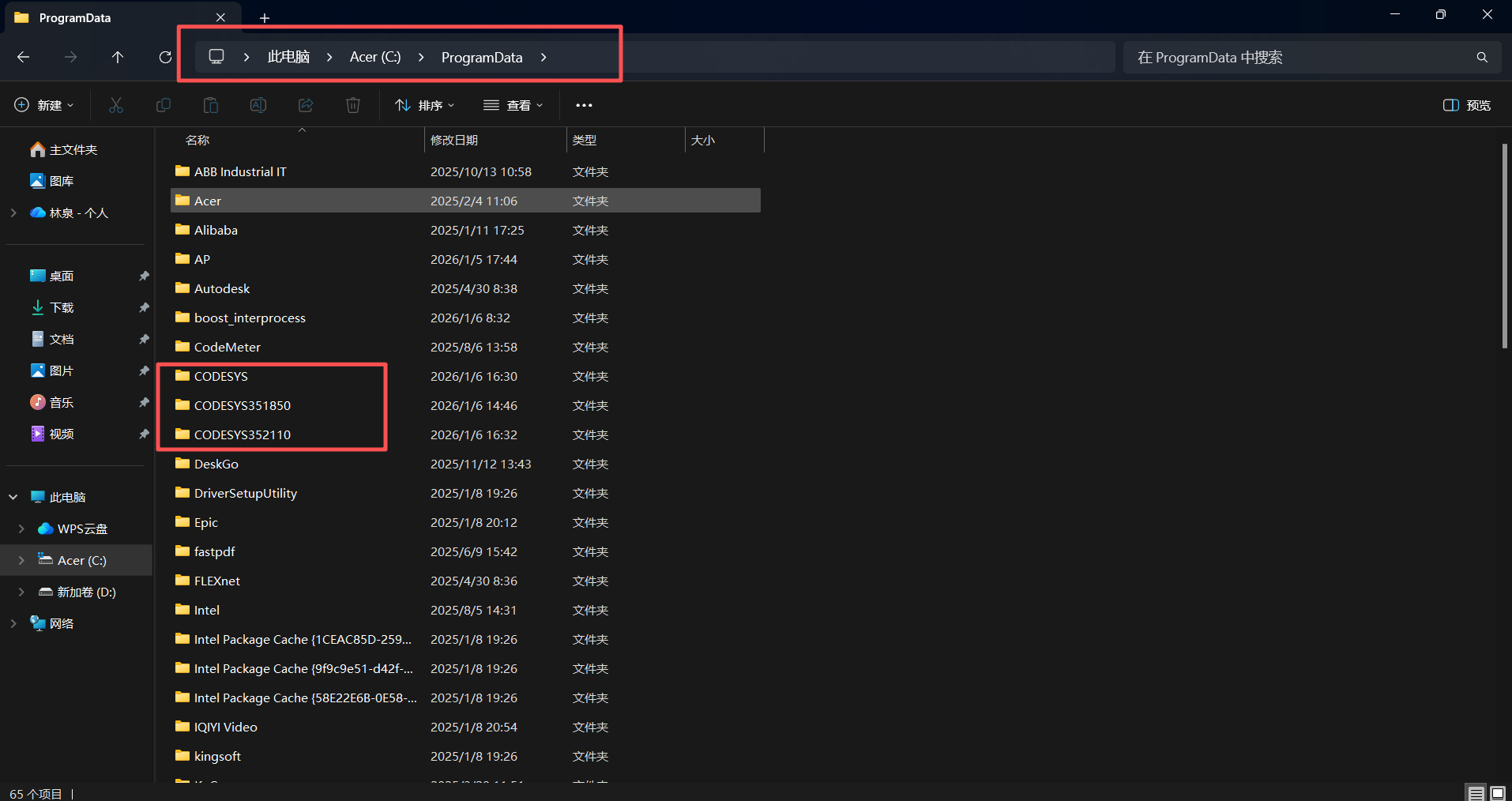Expand the 网络 tree node
This screenshot has width=1512, height=801.
[13, 623]
